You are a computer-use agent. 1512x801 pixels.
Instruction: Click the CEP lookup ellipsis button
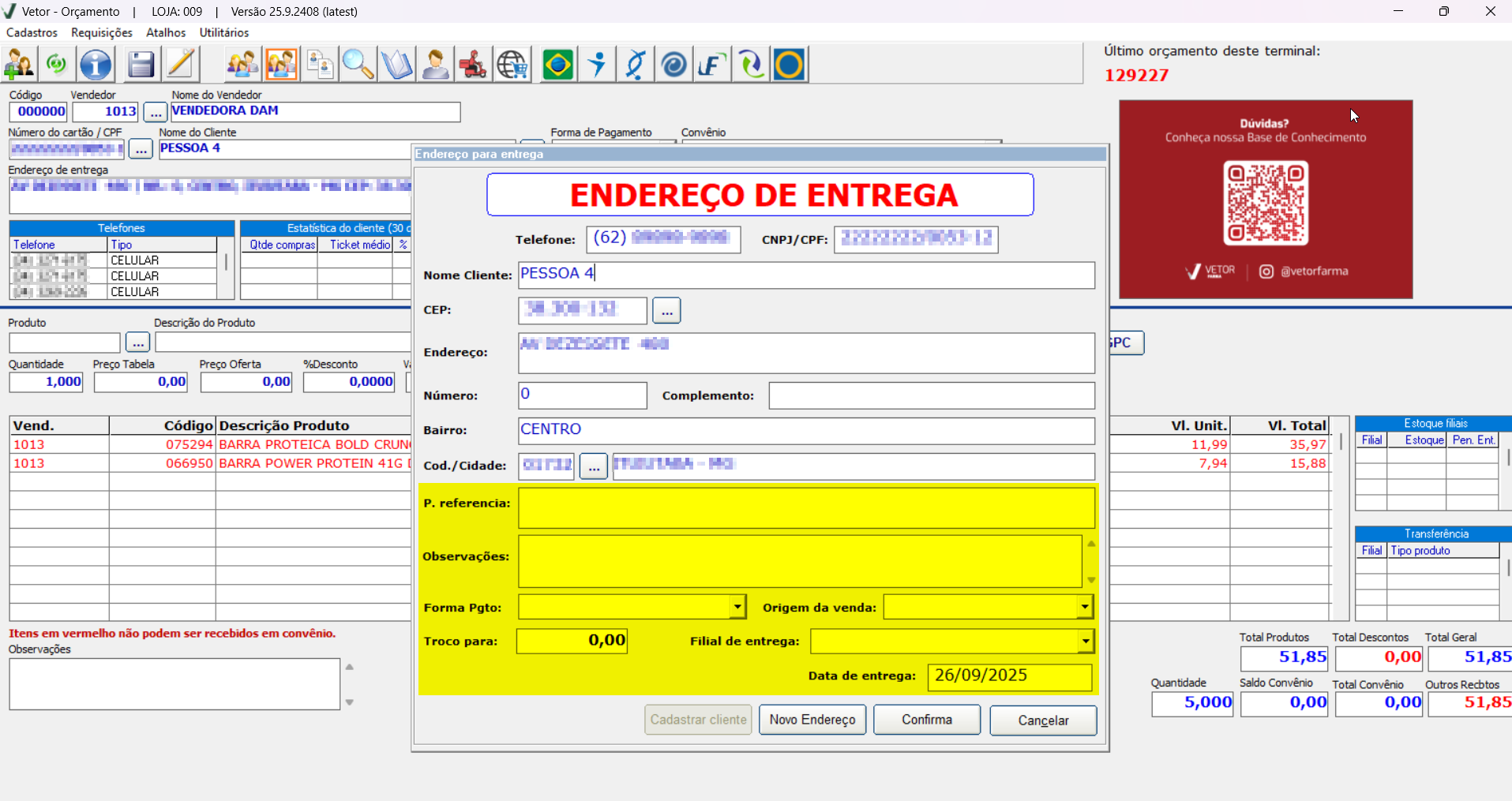[x=666, y=311]
